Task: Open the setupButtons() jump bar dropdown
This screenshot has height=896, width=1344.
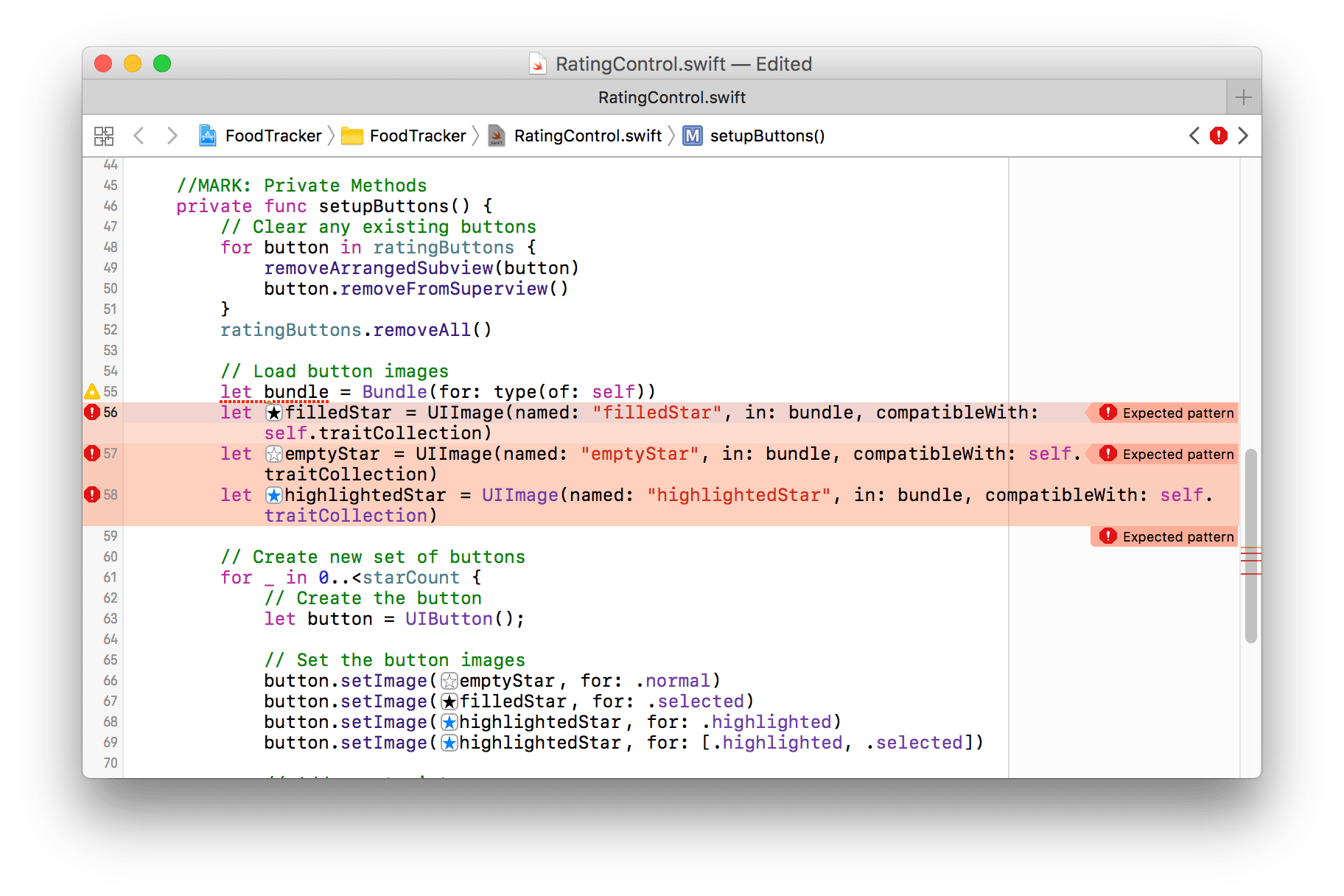Action: (768, 136)
